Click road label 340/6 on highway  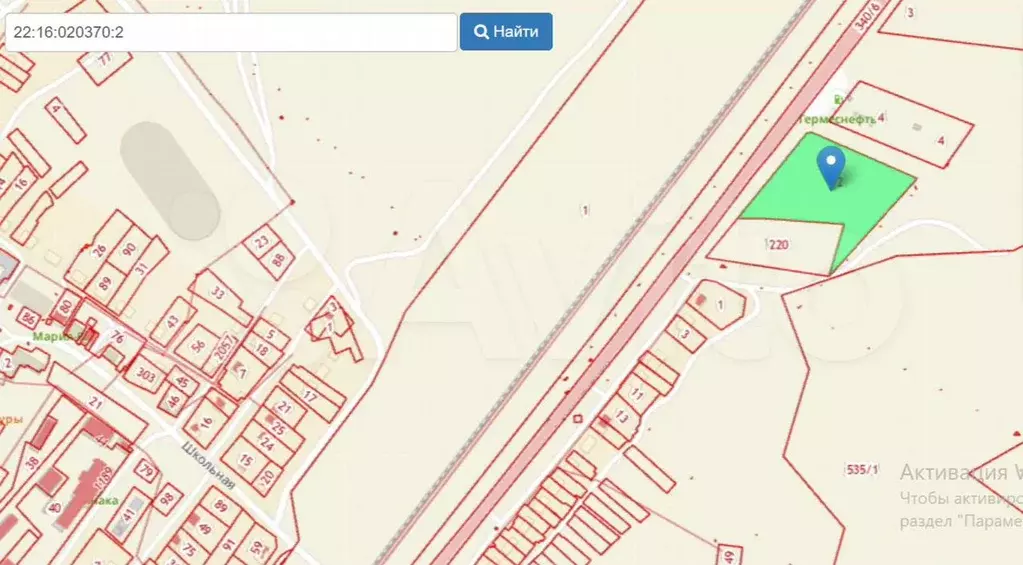pos(867,16)
